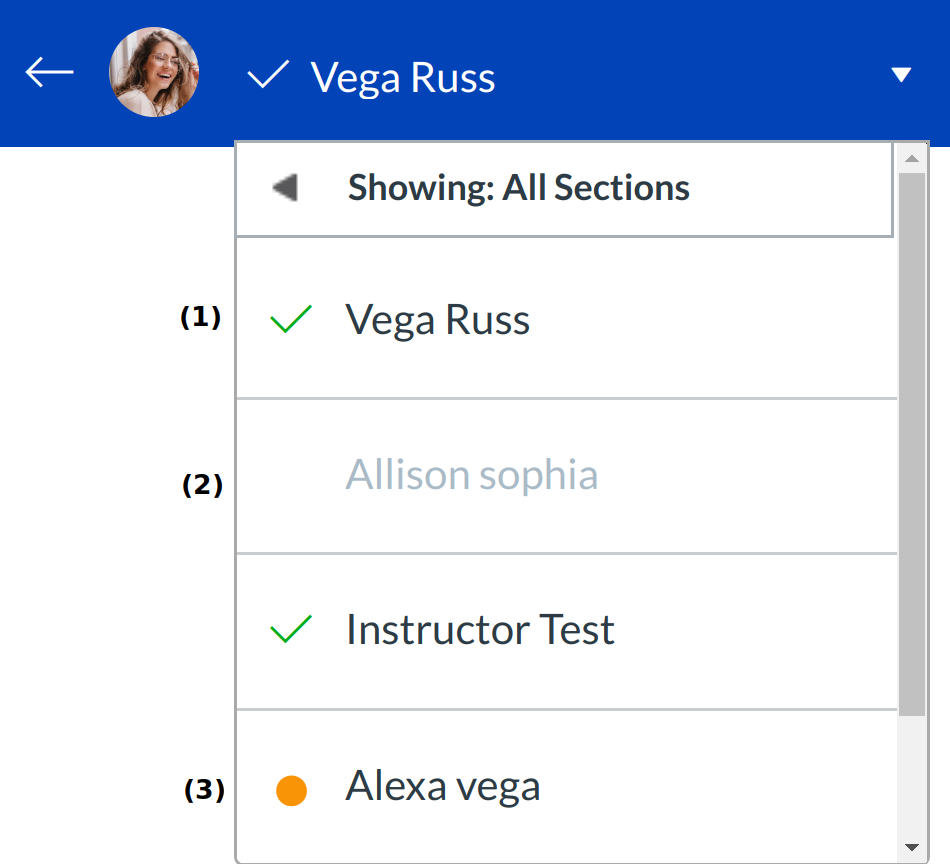The image size is (950, 864).
Task: Click the student profile avatar photo
Action: pos(154,73)
